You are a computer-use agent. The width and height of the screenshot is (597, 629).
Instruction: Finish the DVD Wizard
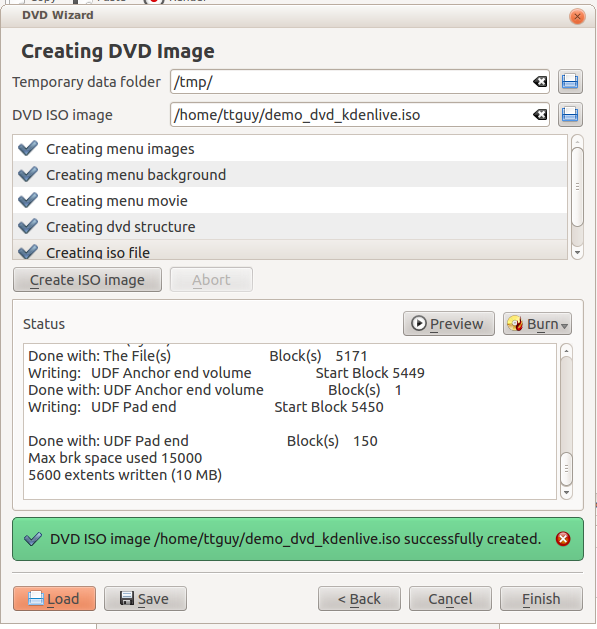click(x=541, y=599)
